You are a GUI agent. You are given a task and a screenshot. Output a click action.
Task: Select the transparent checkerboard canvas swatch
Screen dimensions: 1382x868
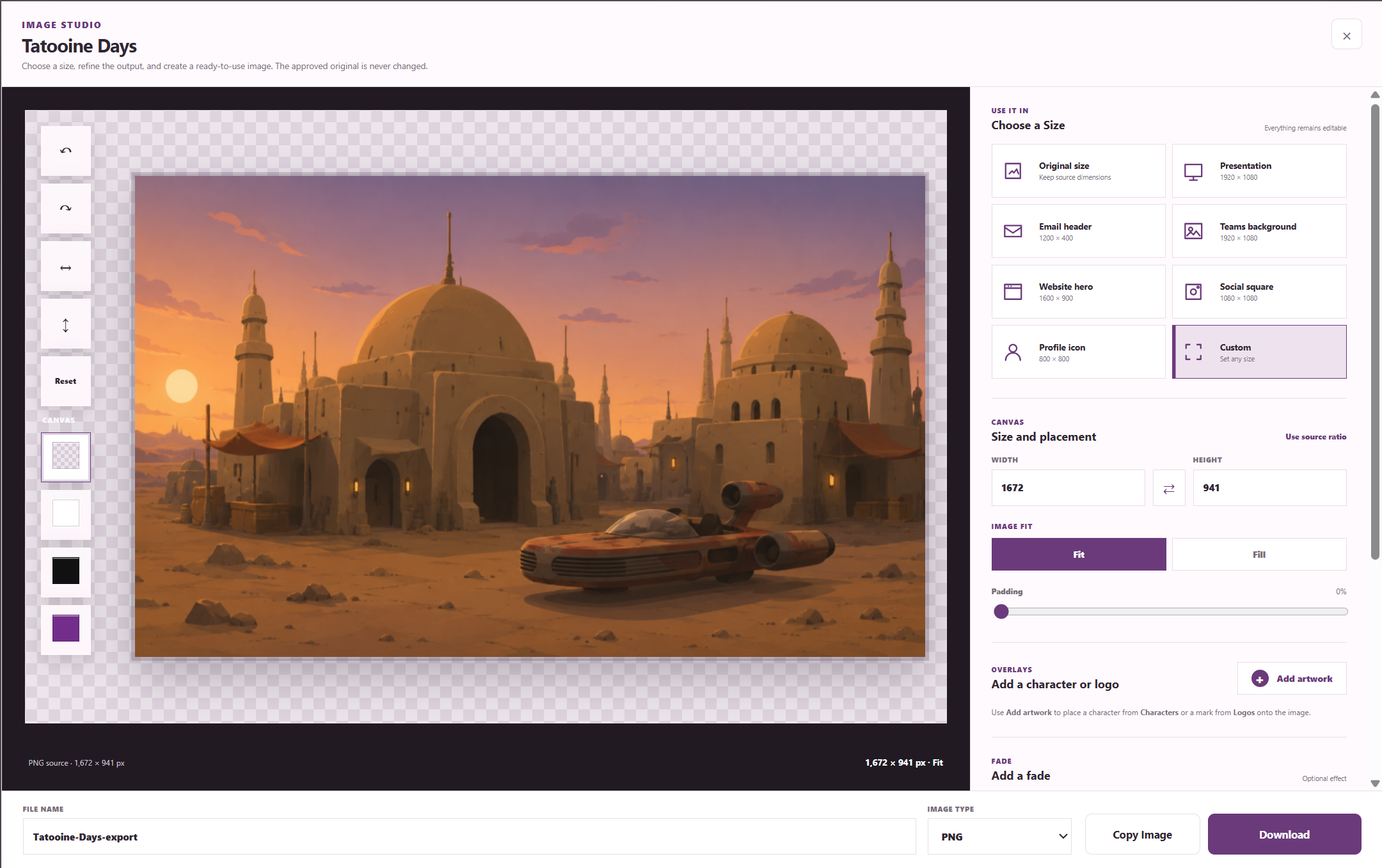coord(66,457)
